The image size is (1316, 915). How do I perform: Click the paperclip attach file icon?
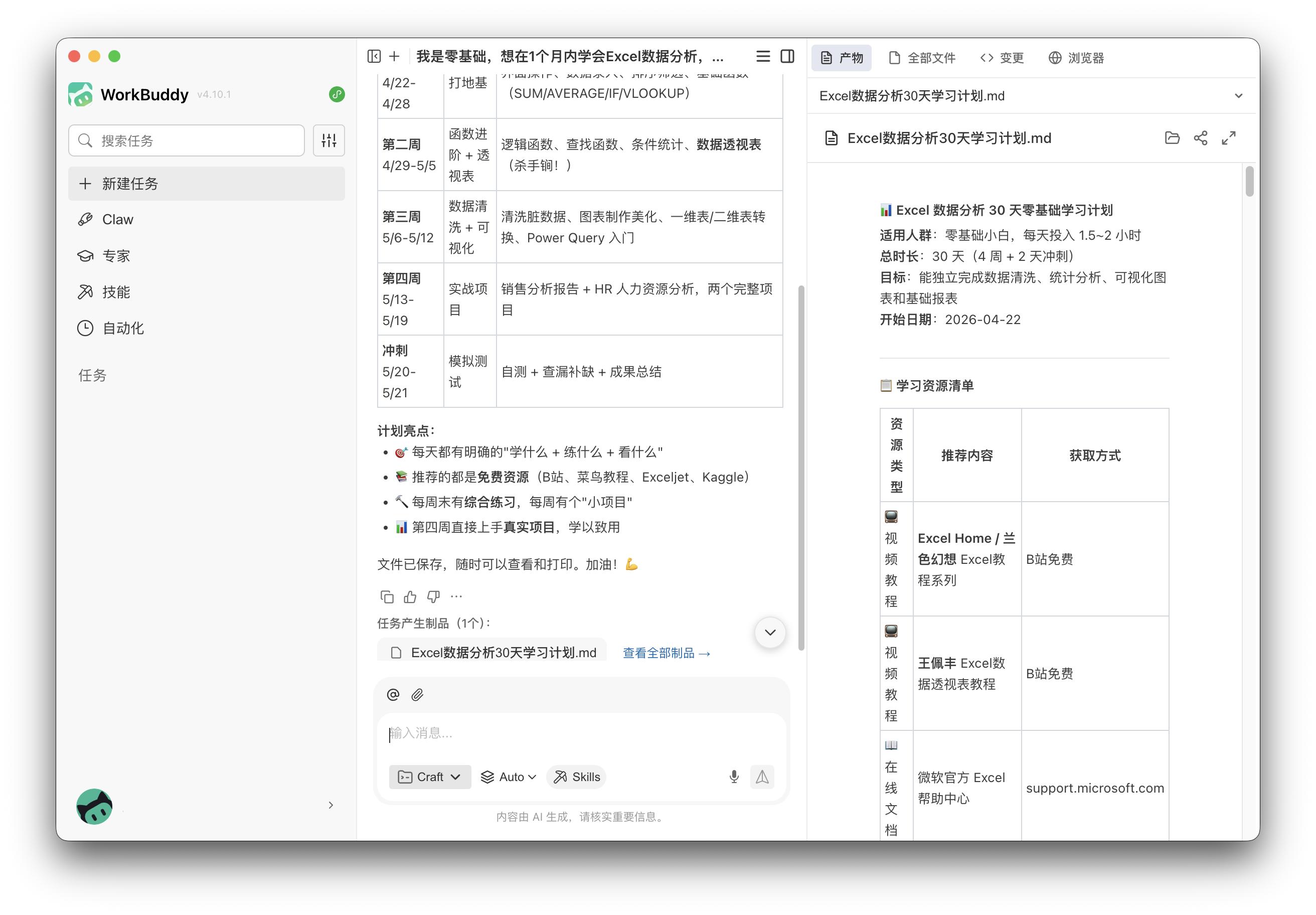click(417, 695)
